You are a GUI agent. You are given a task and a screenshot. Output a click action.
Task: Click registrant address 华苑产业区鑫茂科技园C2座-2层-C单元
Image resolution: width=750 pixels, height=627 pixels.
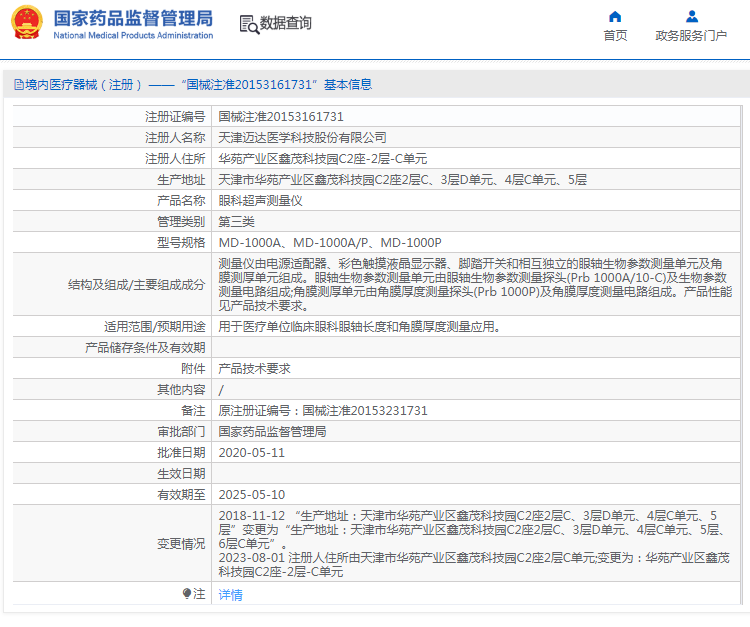[x=323, y=159]
